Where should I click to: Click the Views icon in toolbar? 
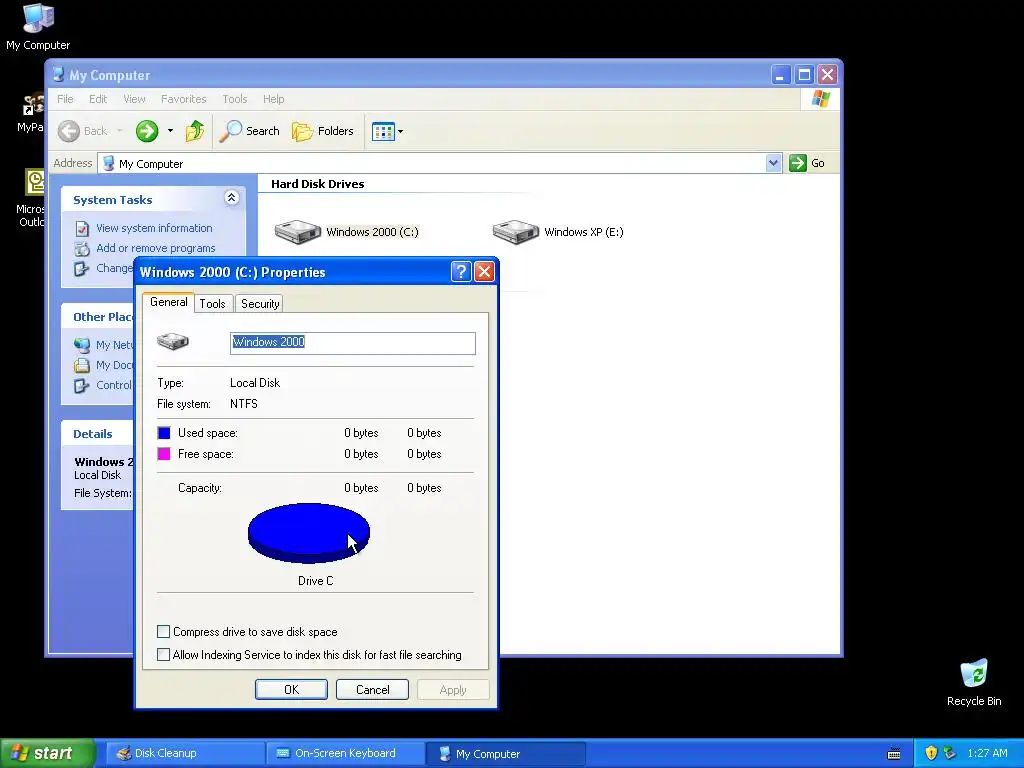click(383, 131)
